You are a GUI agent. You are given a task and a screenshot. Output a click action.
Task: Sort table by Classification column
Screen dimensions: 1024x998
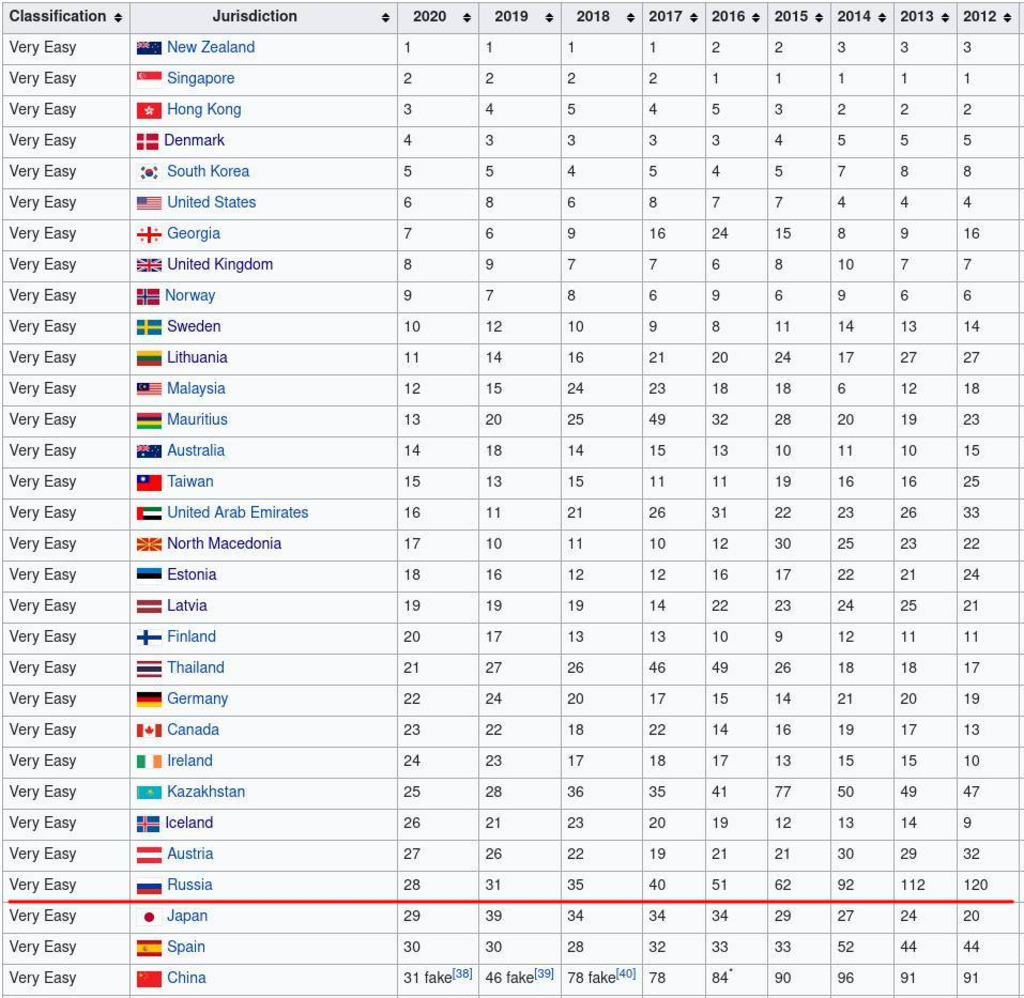66,17
